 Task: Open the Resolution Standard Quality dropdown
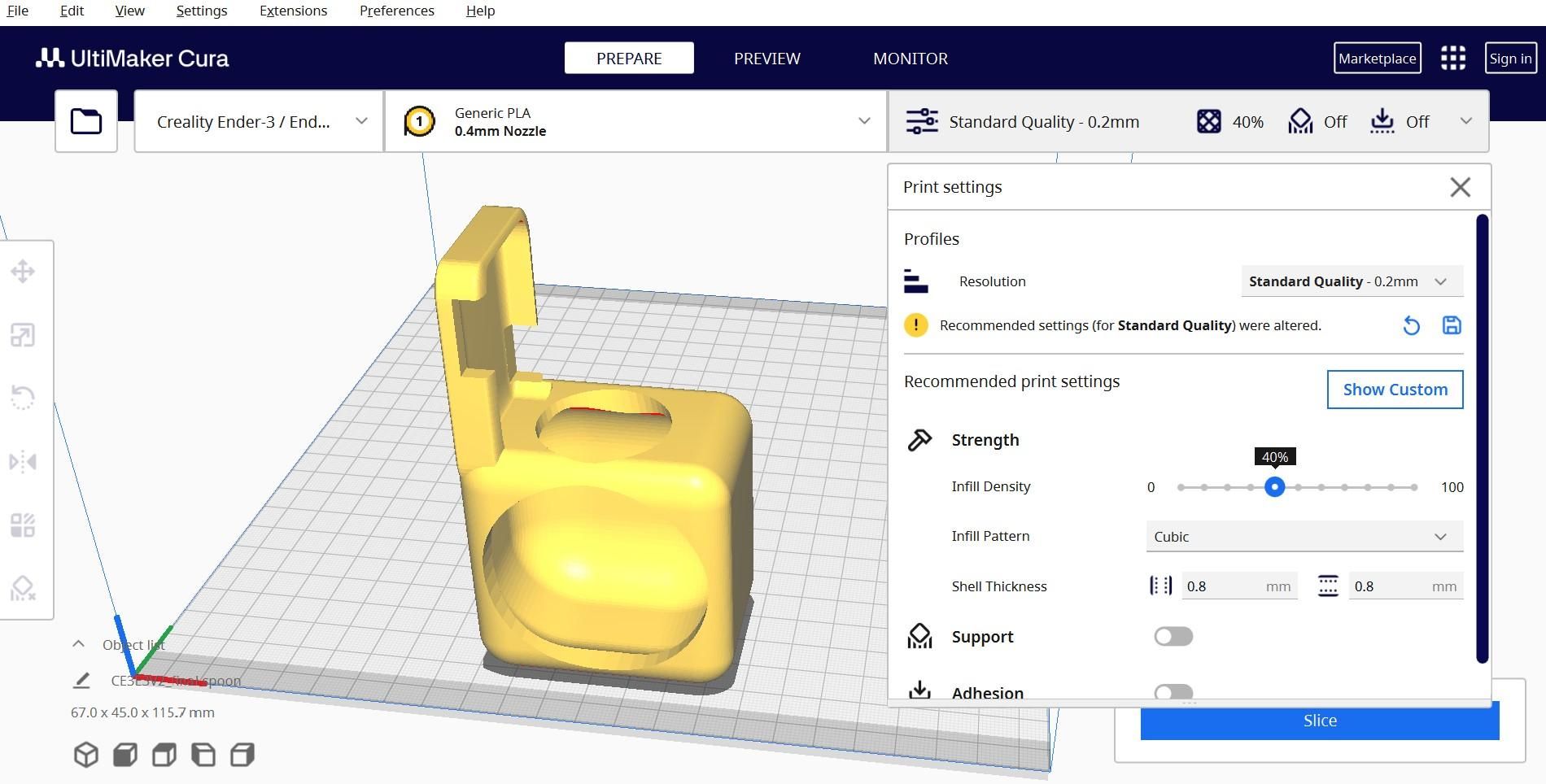pyautogui.click(x=1352, y=281)
